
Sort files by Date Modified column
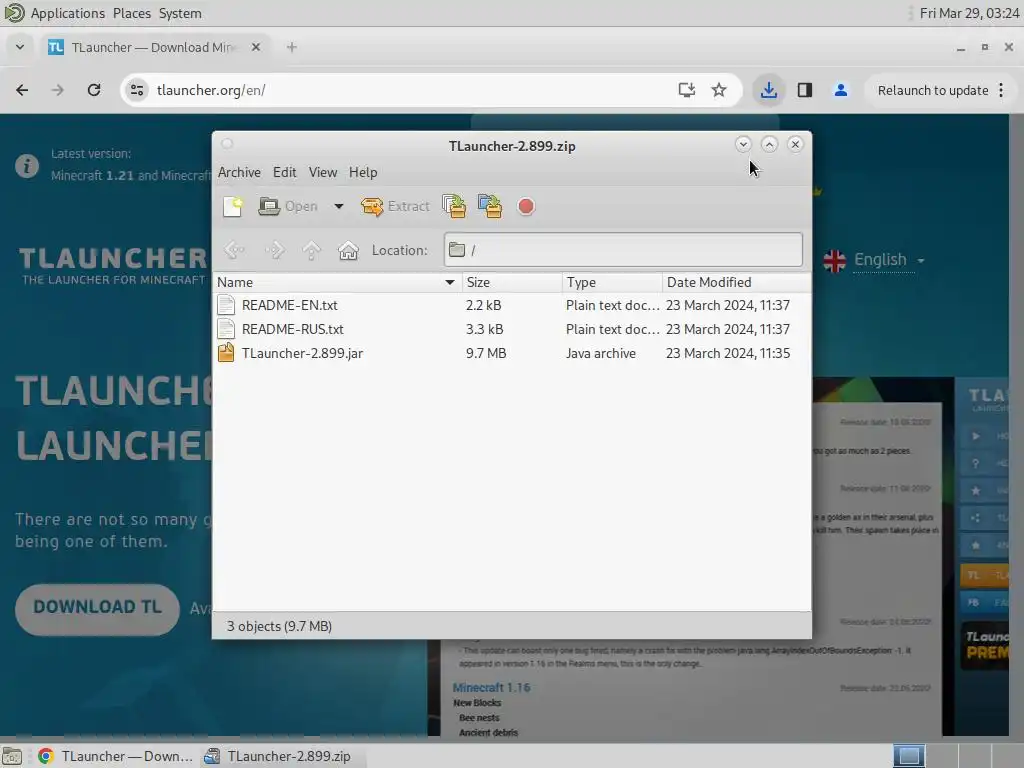736,282
